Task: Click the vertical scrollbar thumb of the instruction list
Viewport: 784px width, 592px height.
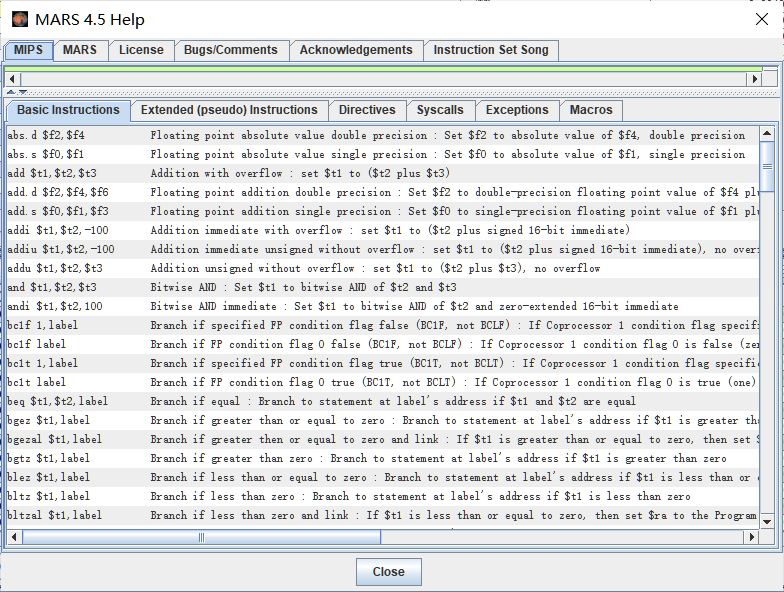Action: point(767,166)
